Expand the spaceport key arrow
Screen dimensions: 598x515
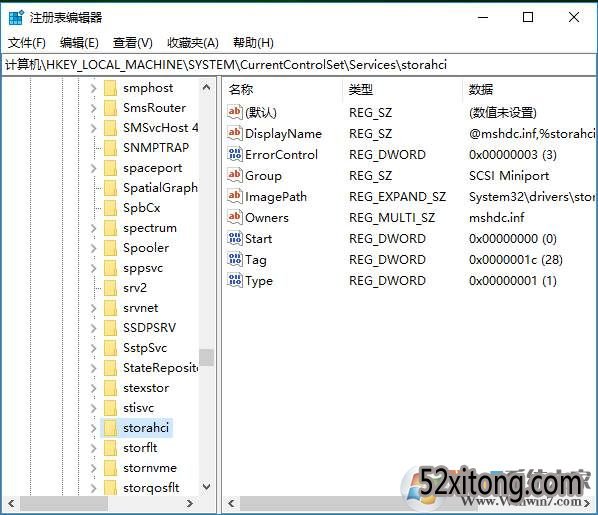point(93,168)
